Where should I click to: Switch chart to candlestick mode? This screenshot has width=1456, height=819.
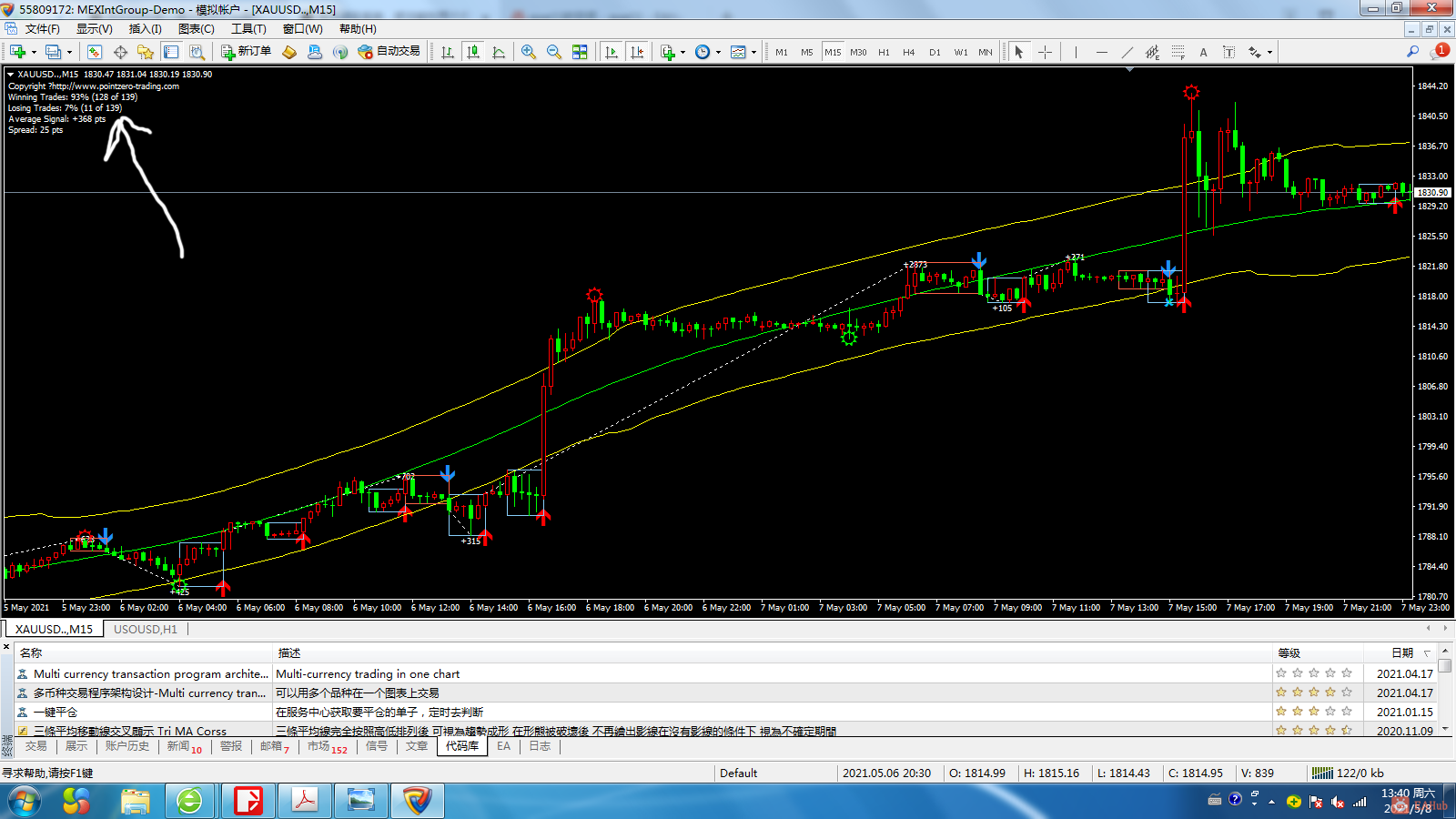tap(473, 52)
